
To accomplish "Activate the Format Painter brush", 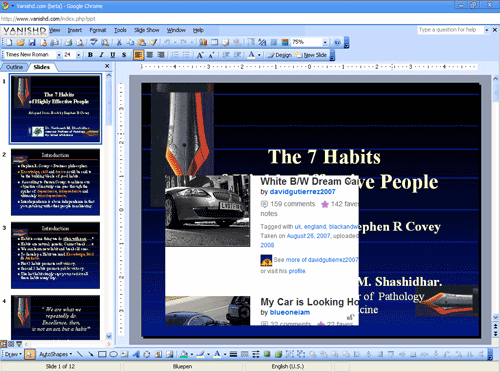I will point(153,42).
